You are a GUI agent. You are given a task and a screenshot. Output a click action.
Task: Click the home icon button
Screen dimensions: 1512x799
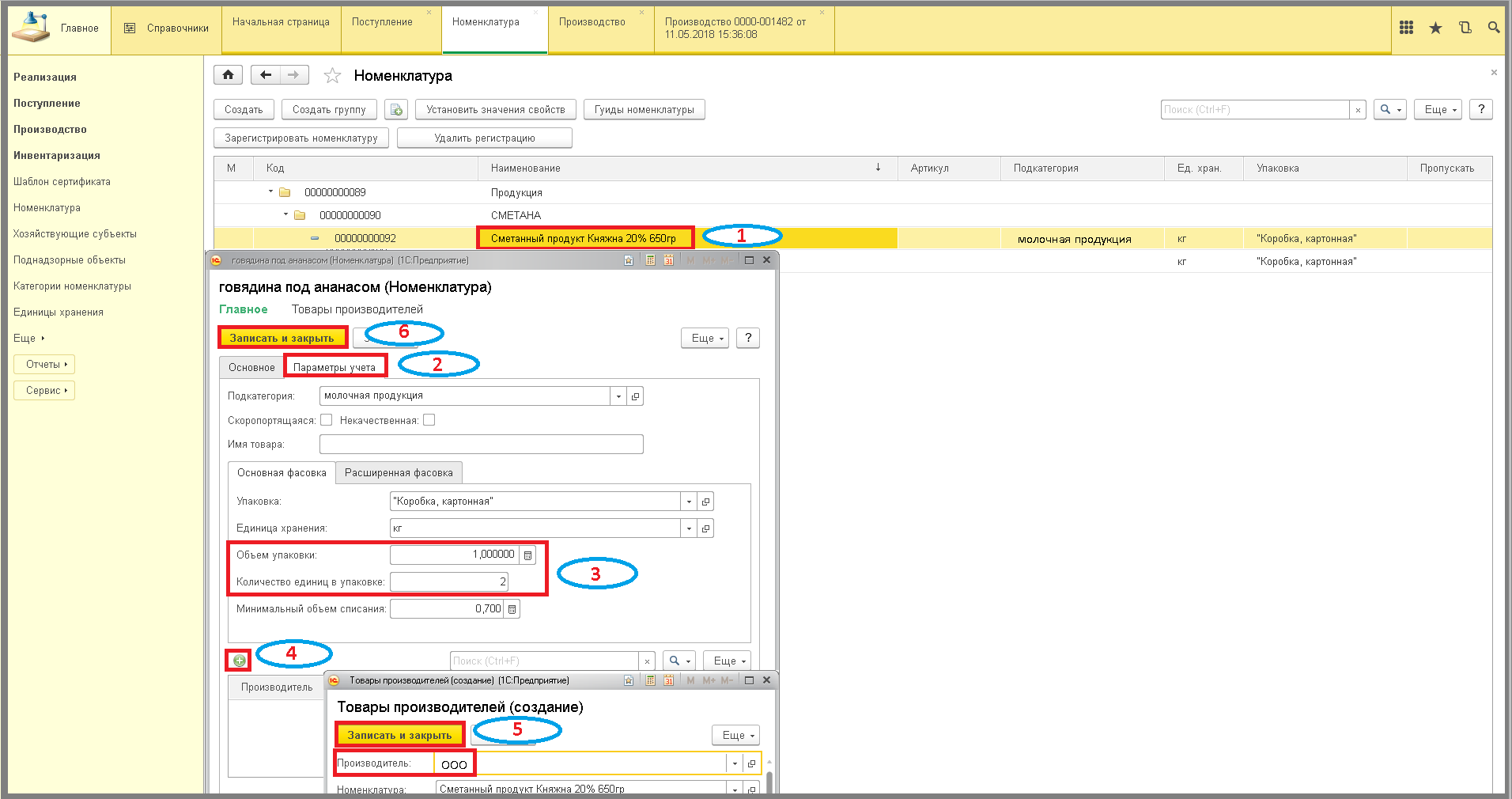pos(228,75)
